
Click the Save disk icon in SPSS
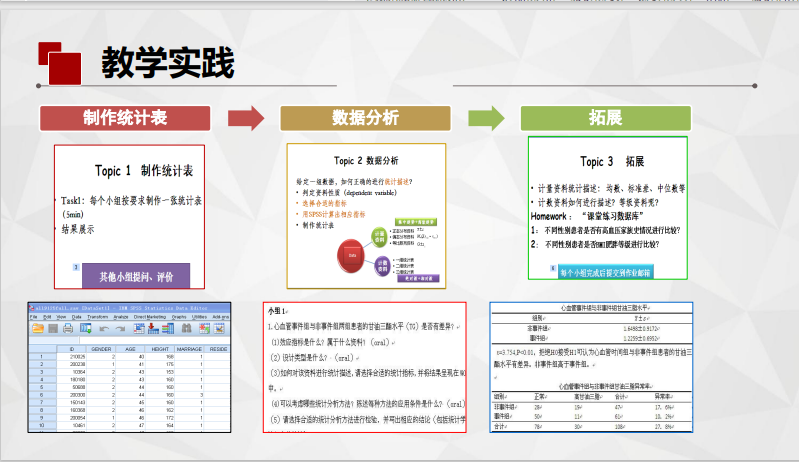point(53,329)
